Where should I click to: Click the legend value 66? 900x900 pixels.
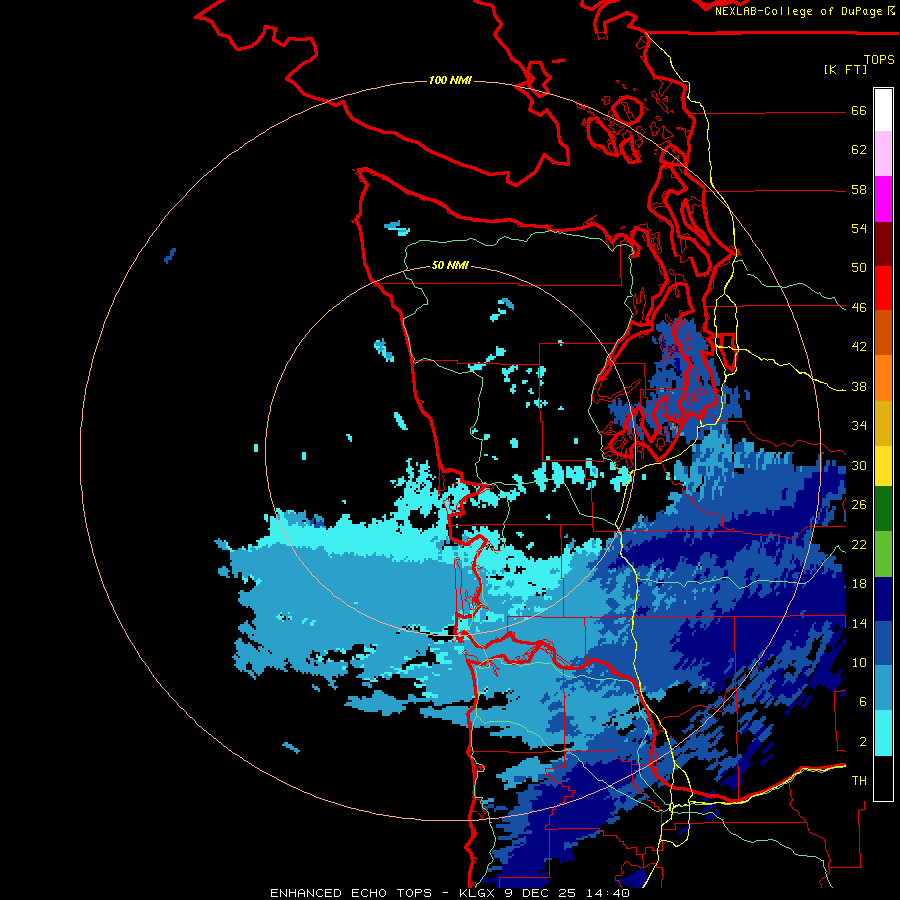pyautogui.click(x=859, y=111)
